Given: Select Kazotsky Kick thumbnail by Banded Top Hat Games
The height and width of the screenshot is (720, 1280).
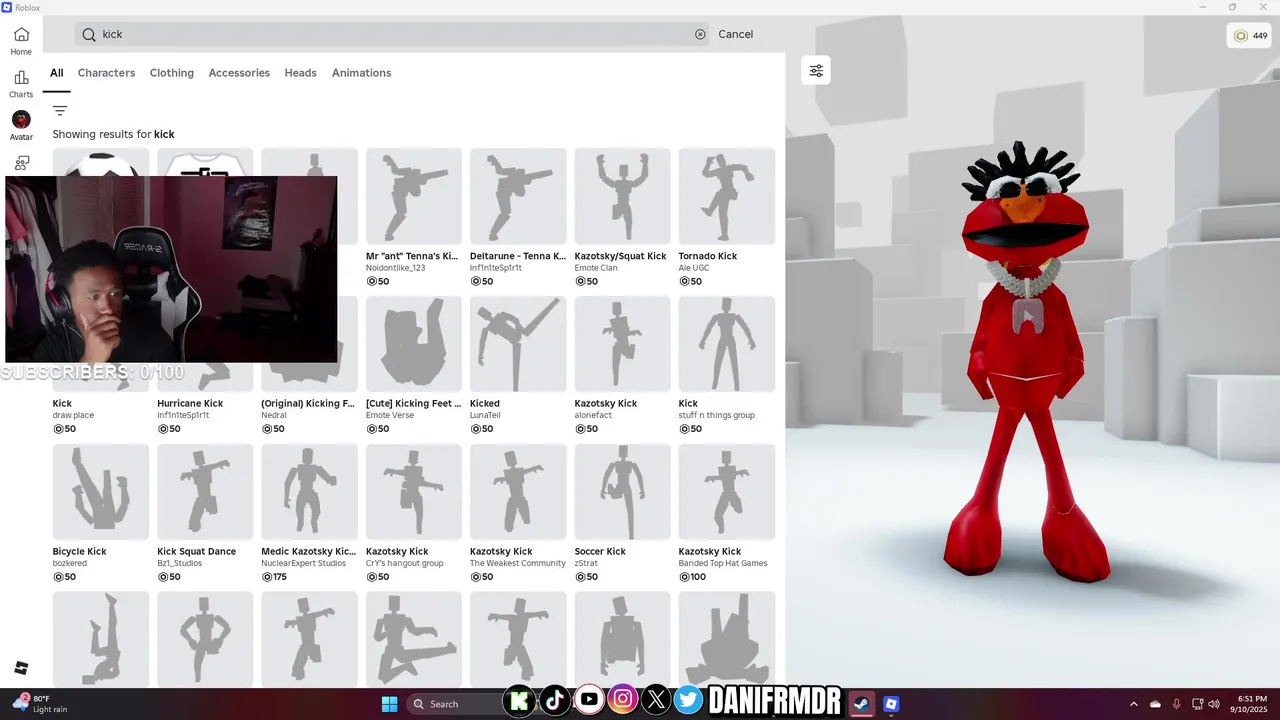Looking at the screenshot, I should [x=727, y=492].
